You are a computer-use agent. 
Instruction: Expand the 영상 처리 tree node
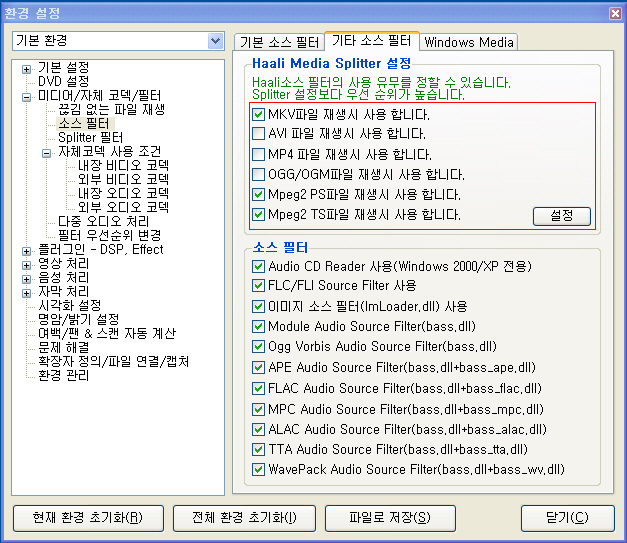point(26,265)
